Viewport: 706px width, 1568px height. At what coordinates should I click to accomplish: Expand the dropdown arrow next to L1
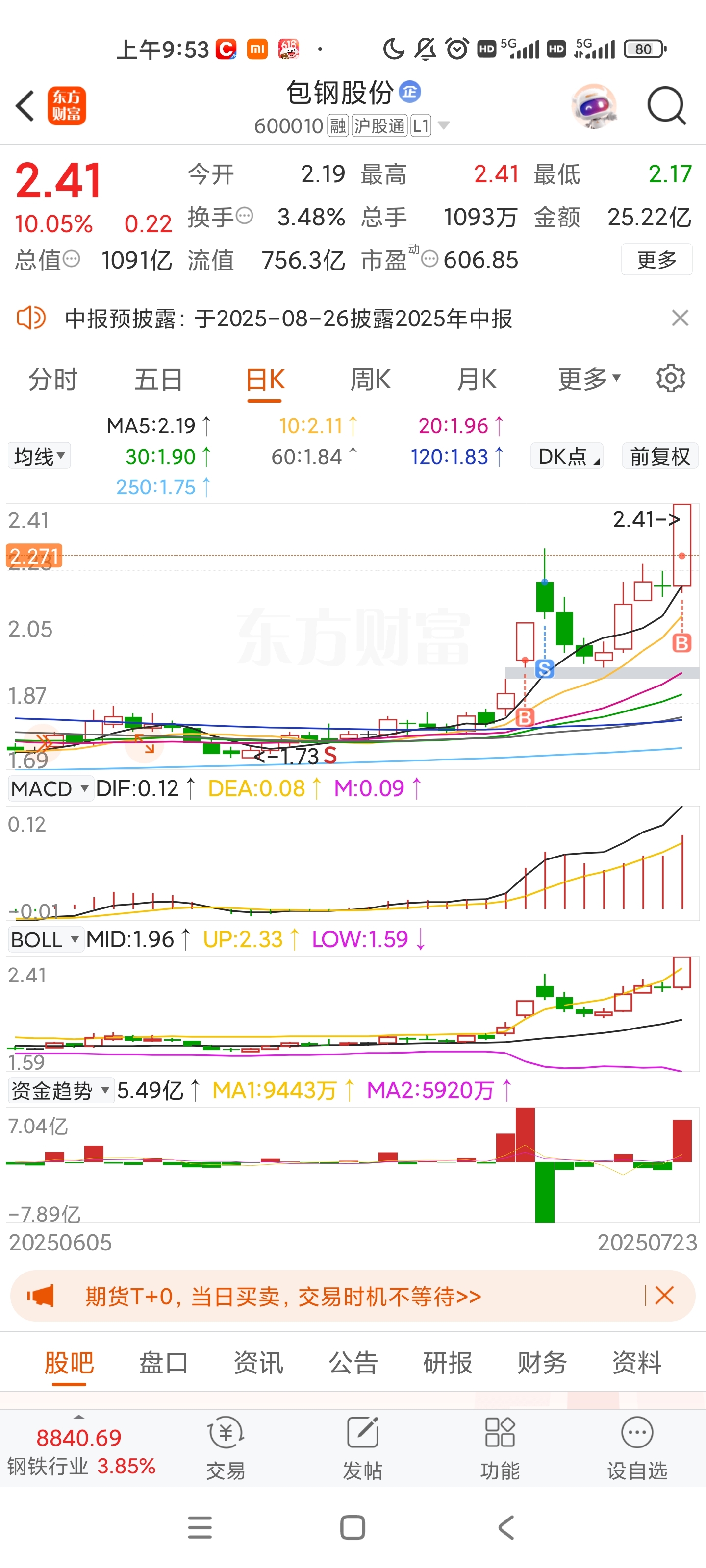[444, 125]
